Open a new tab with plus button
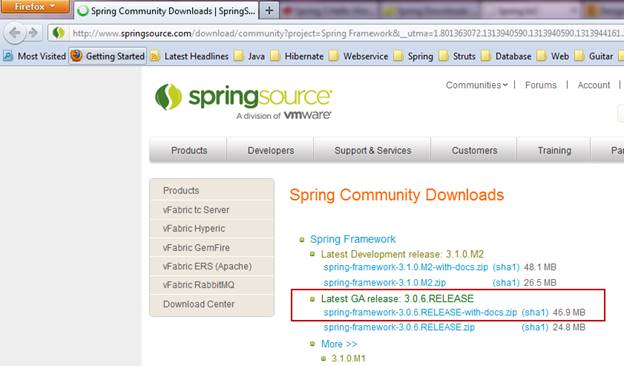 (269, 10)
